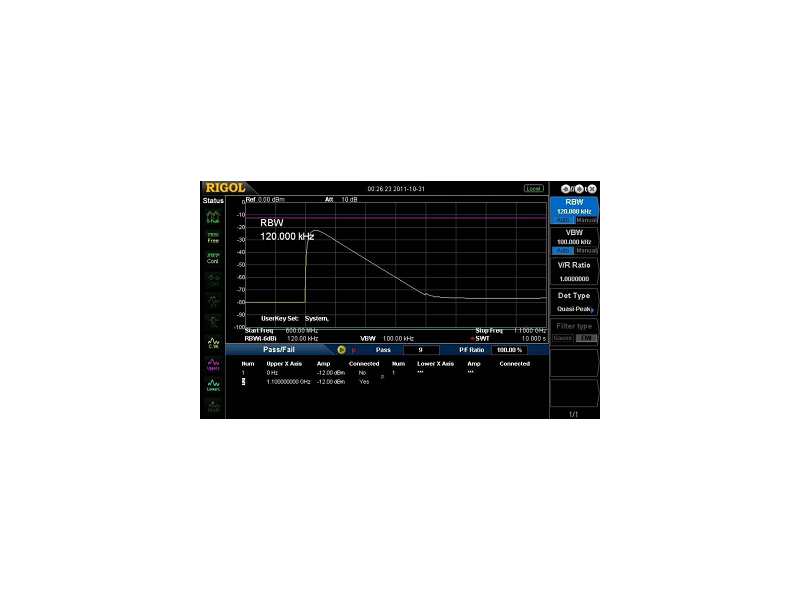
Task: Click the Pass count value field
Action: [x=421, y=350]
